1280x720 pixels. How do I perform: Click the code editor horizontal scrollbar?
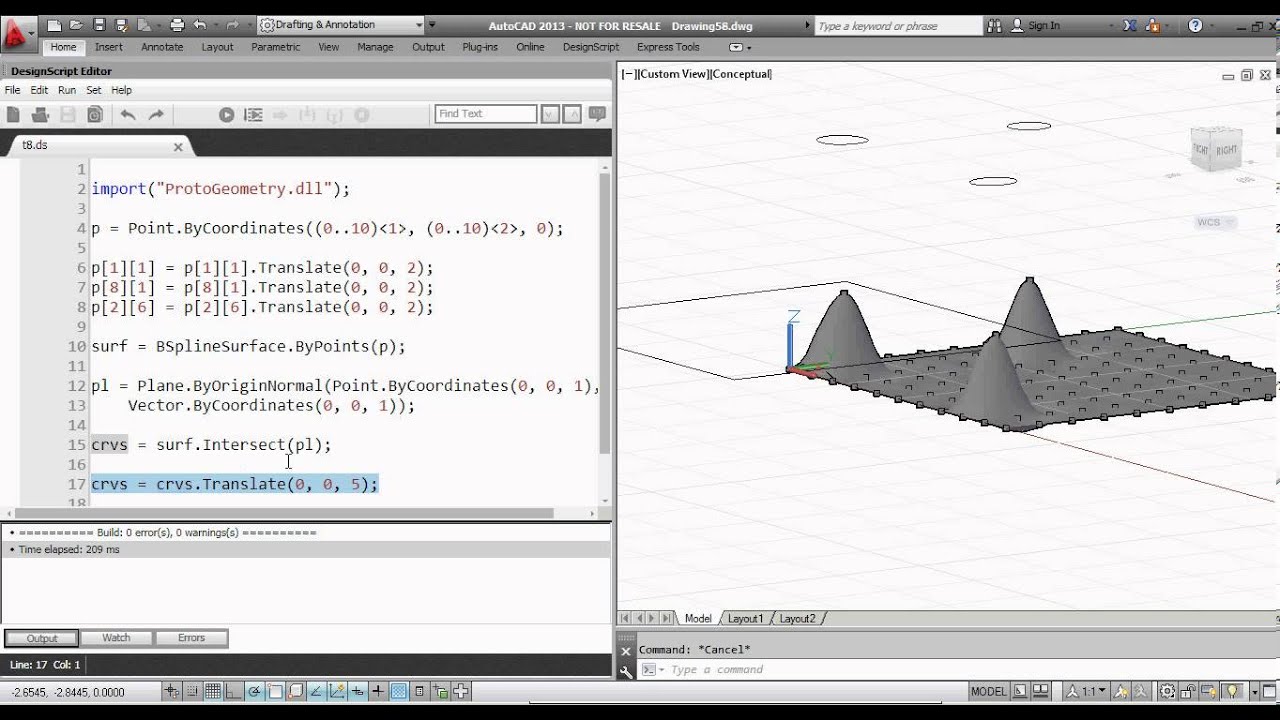click(287, 514)
